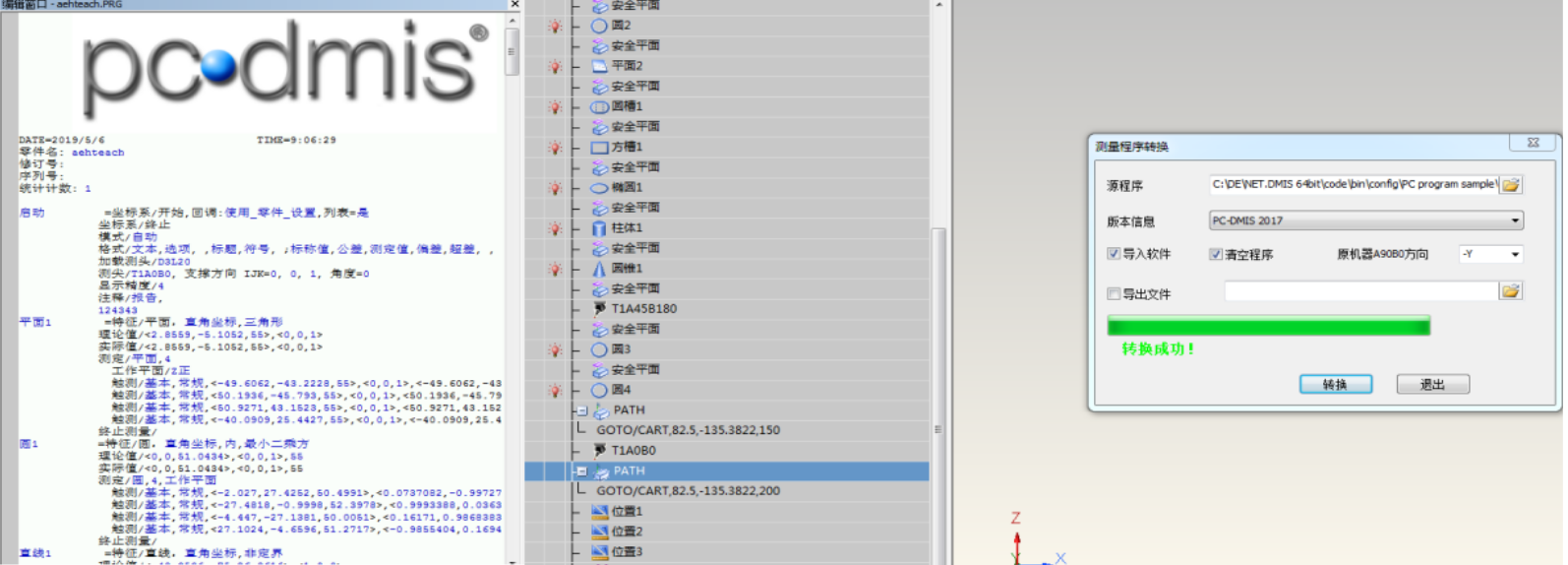Click the 平面1 label in edit window
The height and width of the screenshot is (565, 1568).
pos(35,322)
